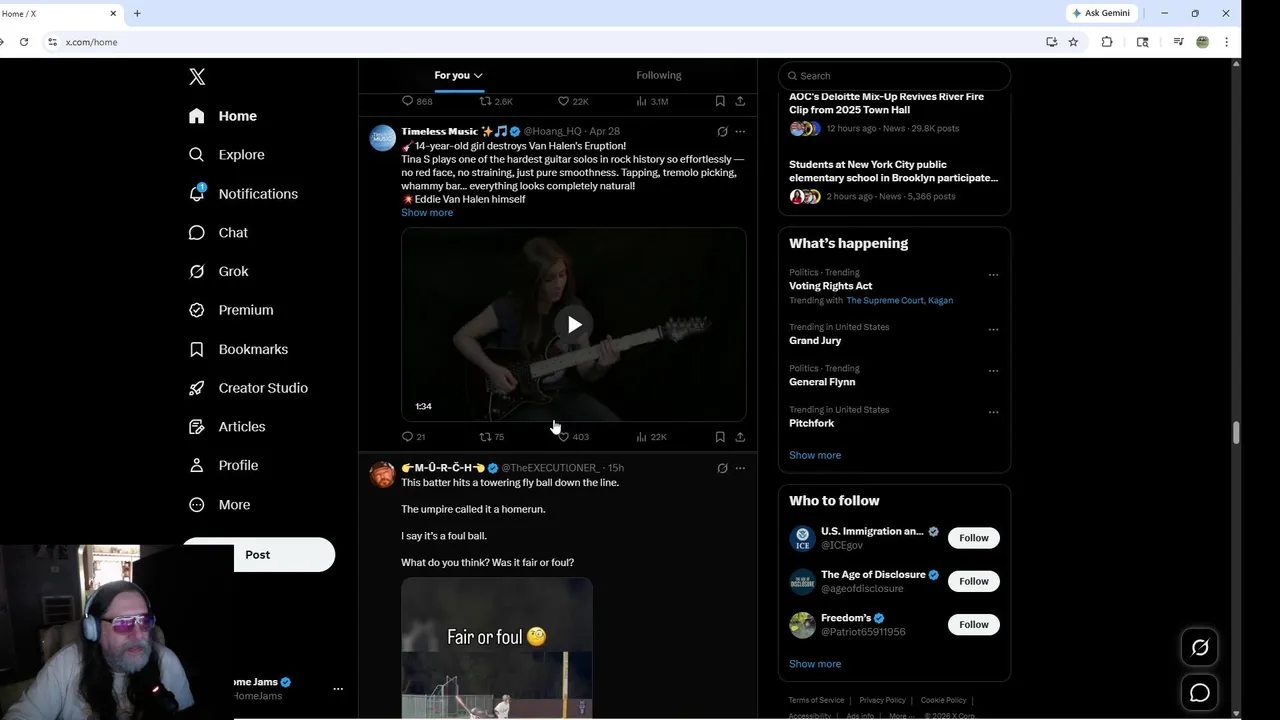Open the Privacy Policy link
The height and width of the screenshot is (720, 1280).
click(x=882, y=700)
